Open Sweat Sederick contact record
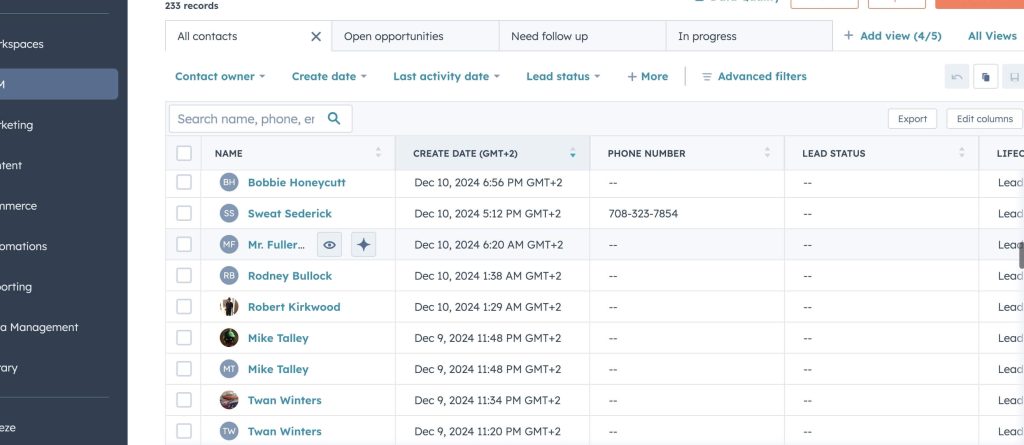Image resolution: width=1024 pixels, height=445 pixels. (x=289, y=214)
